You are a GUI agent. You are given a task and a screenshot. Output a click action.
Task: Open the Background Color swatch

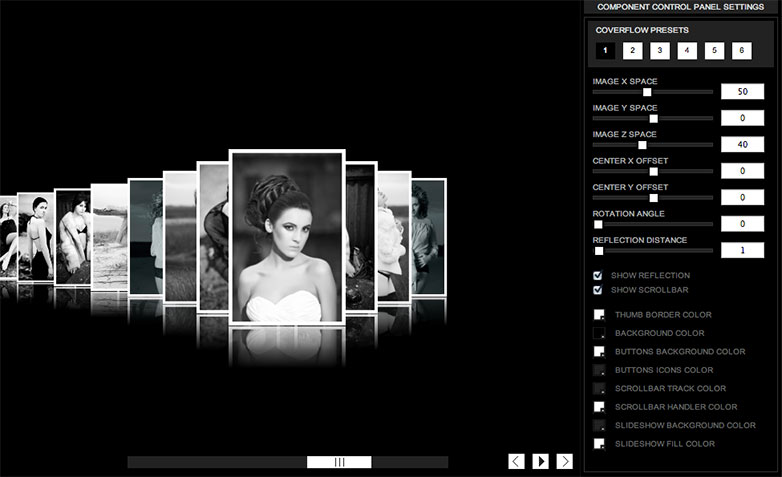599,333
